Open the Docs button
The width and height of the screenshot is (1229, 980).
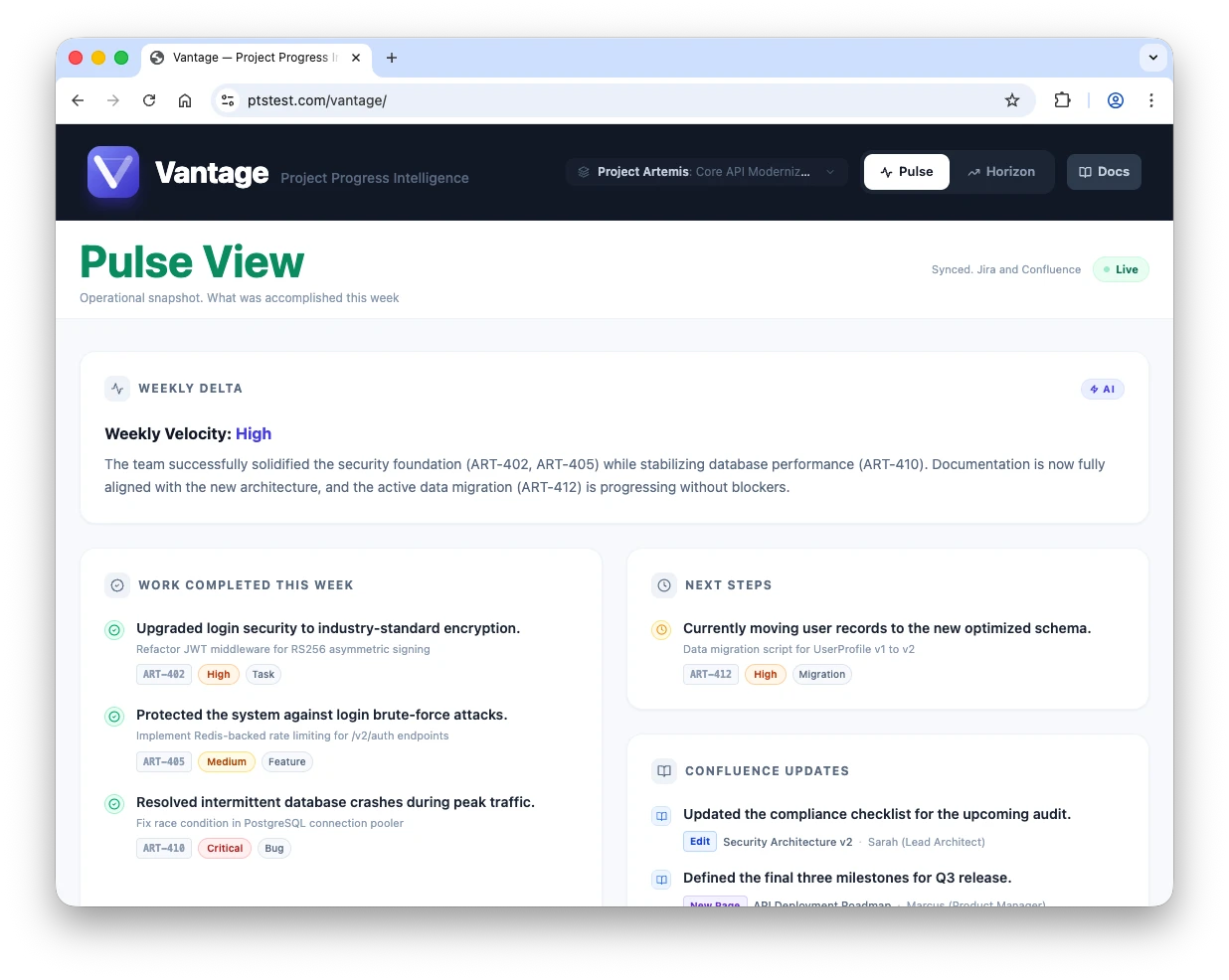[x=1104, y=172]
